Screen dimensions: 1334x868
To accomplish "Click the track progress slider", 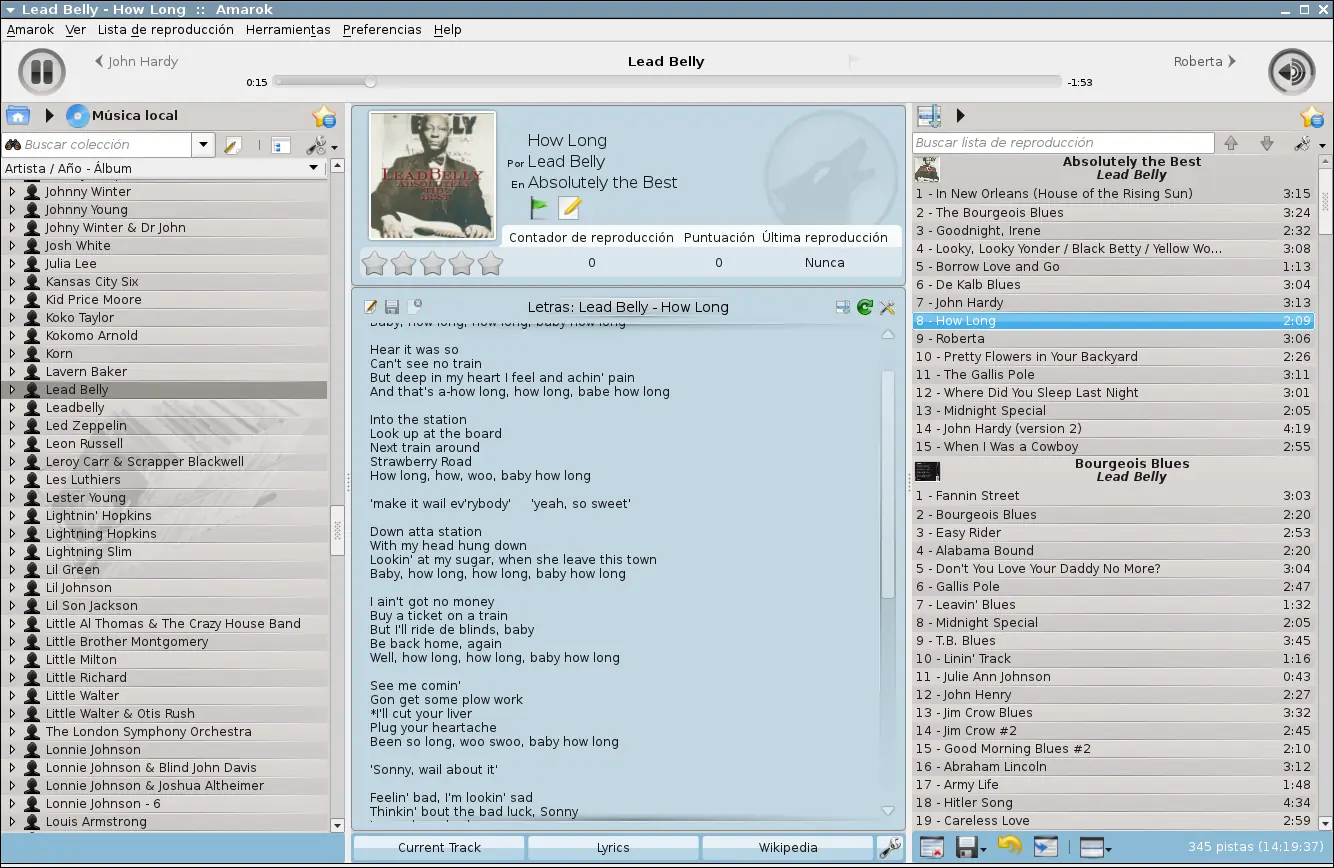I will (667, 82).
